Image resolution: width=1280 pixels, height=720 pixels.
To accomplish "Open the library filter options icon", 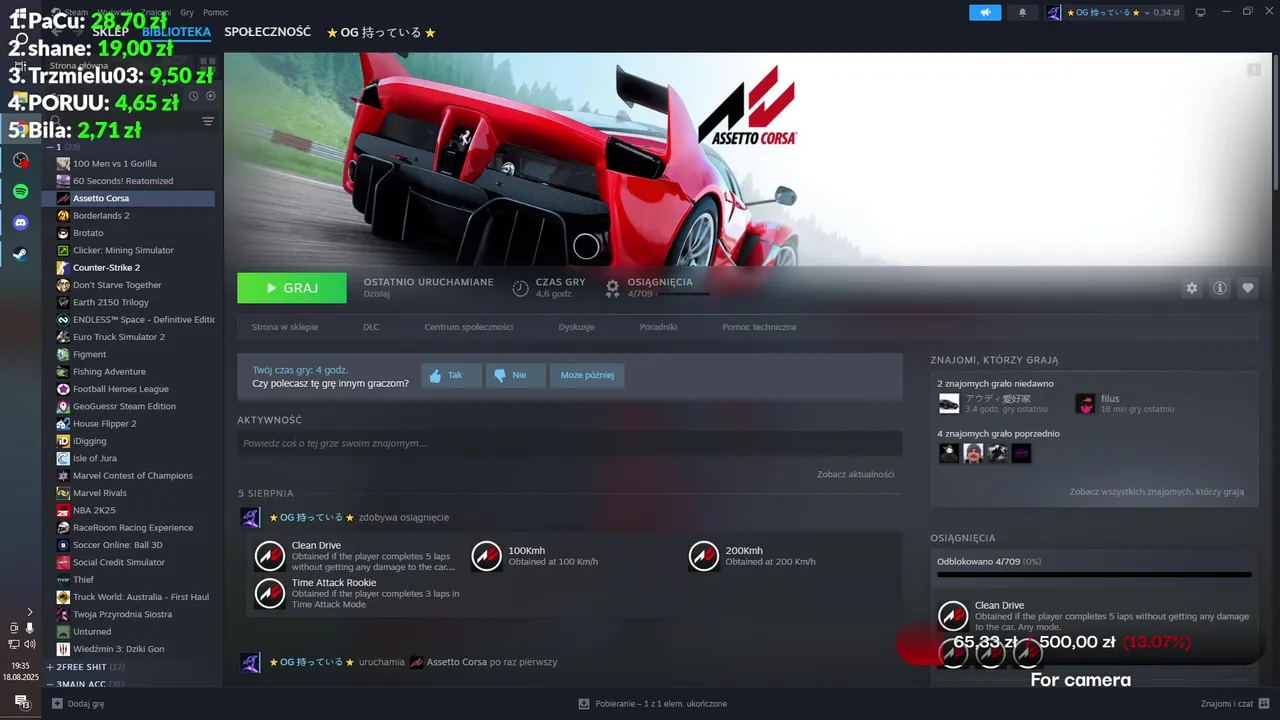I will [208, 121].
